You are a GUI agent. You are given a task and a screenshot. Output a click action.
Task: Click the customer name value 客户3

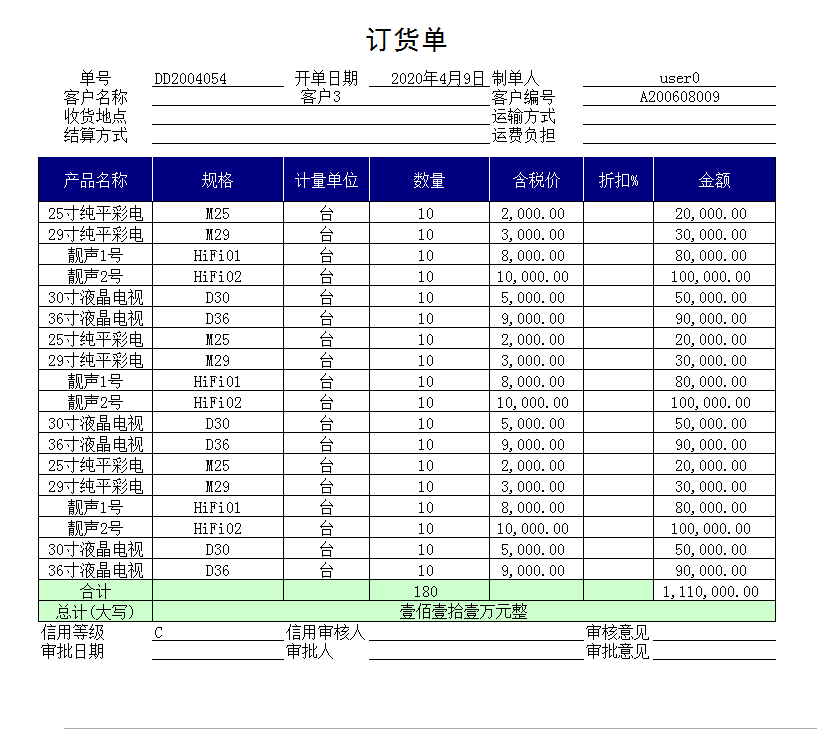click(x=320, y=97)
